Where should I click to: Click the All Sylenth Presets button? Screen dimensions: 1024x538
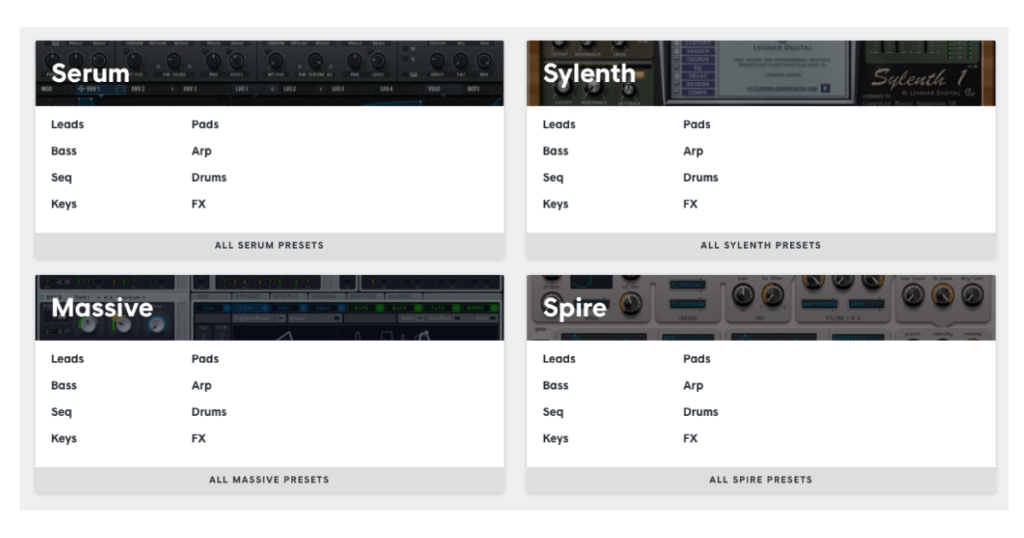pos(761,245)
